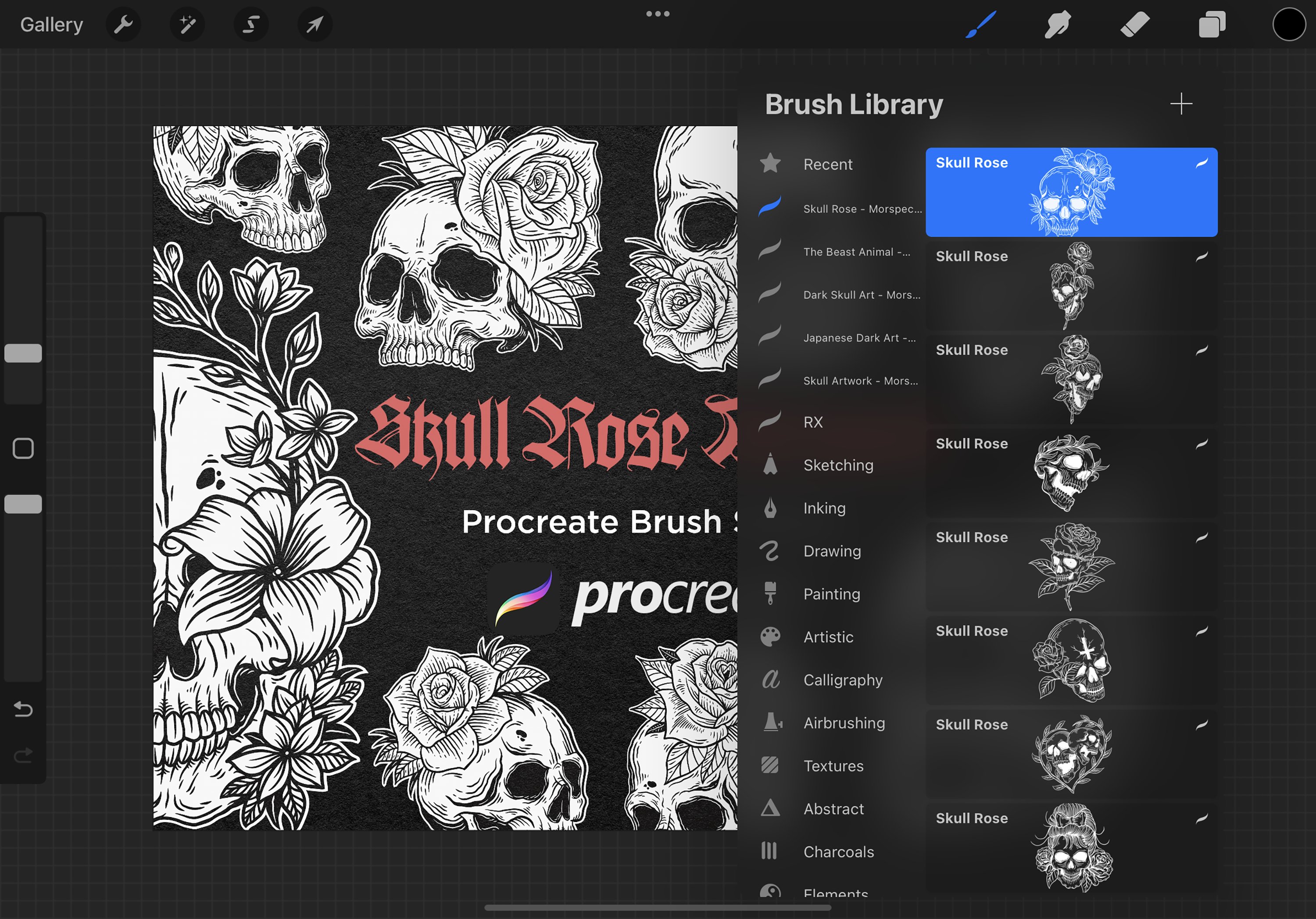Select the Selection S-shaped tool

pyautogui.click(x=251, y=25)
